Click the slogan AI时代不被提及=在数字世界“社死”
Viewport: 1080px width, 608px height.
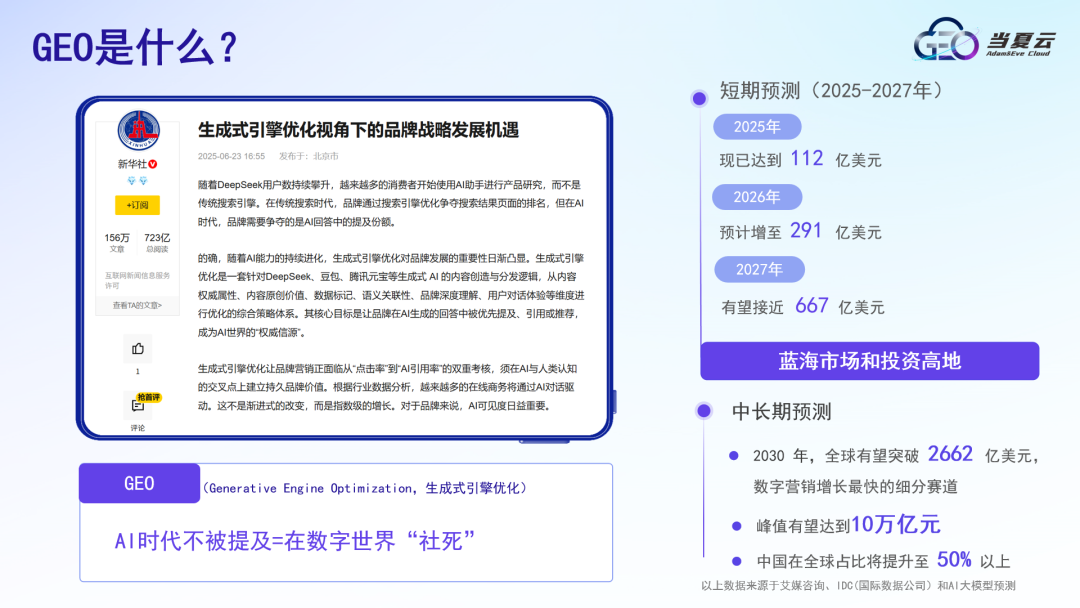[295, 541]
